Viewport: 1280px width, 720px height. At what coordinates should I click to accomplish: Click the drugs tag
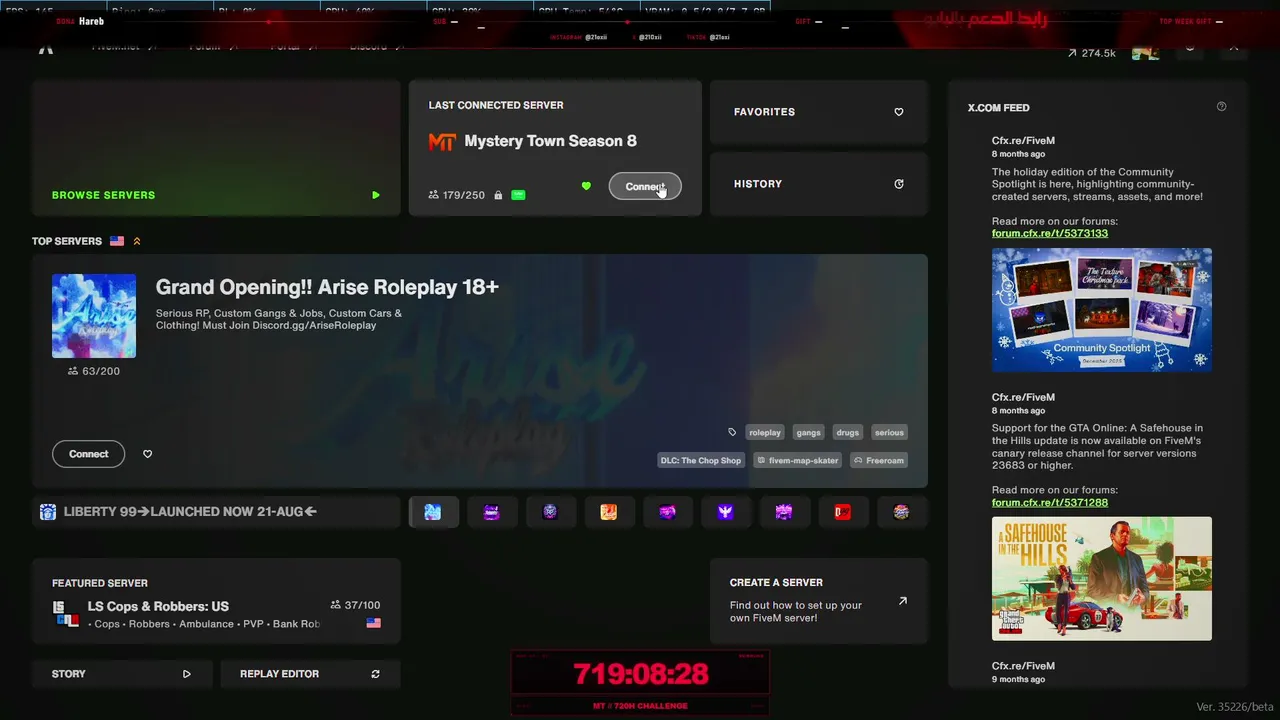[848, 432]
